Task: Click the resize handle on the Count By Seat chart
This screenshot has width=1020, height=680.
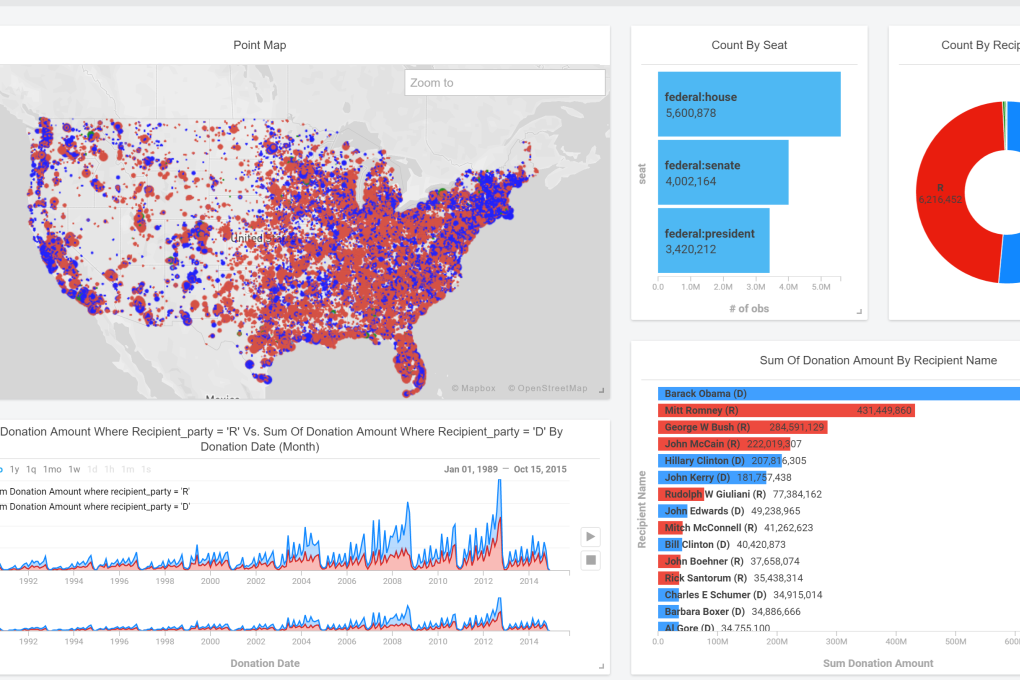Action: pyautogui.click(x=859, y=311)
